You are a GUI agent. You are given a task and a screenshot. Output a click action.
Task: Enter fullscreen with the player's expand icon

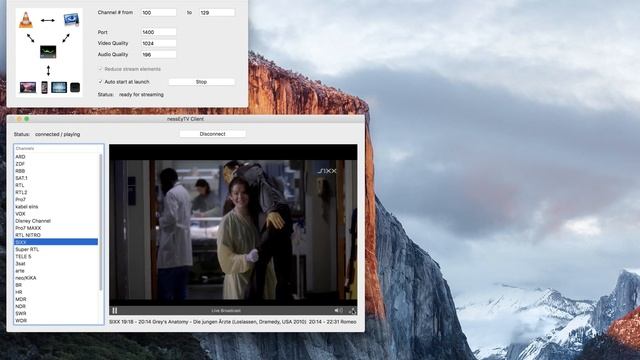pyautogui.click(x=352, y=311)
